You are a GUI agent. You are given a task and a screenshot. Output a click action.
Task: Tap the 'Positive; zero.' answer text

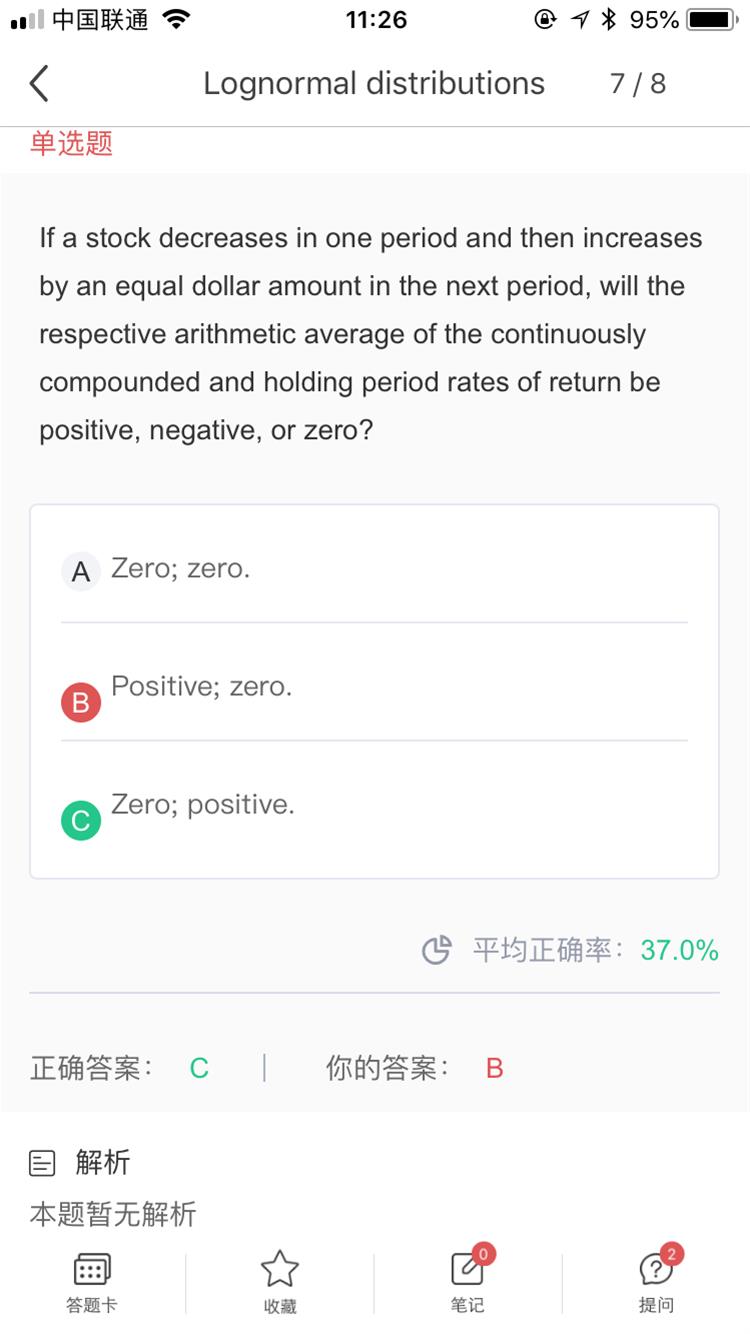click(201, 686)
